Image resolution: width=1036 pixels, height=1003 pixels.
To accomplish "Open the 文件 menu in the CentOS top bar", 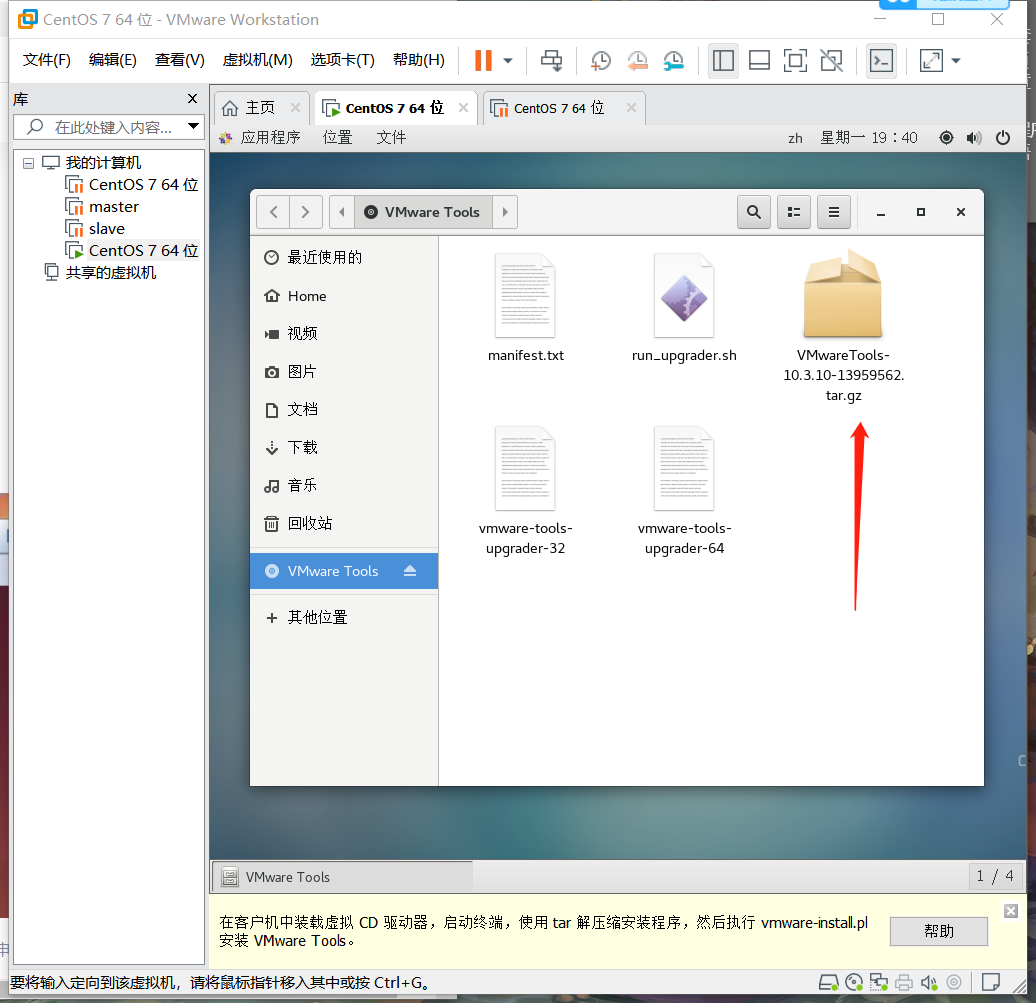I will (390, 137).
